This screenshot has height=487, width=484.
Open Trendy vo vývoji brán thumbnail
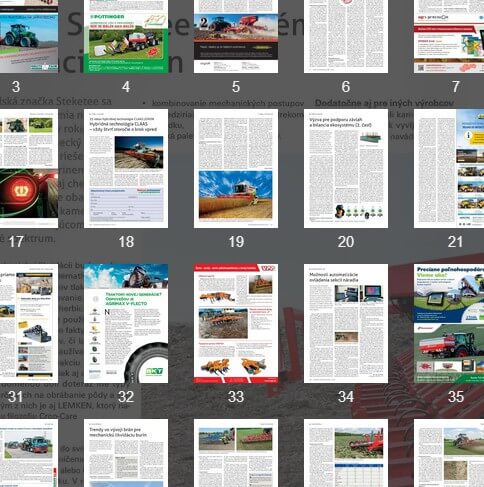point(126,453)
